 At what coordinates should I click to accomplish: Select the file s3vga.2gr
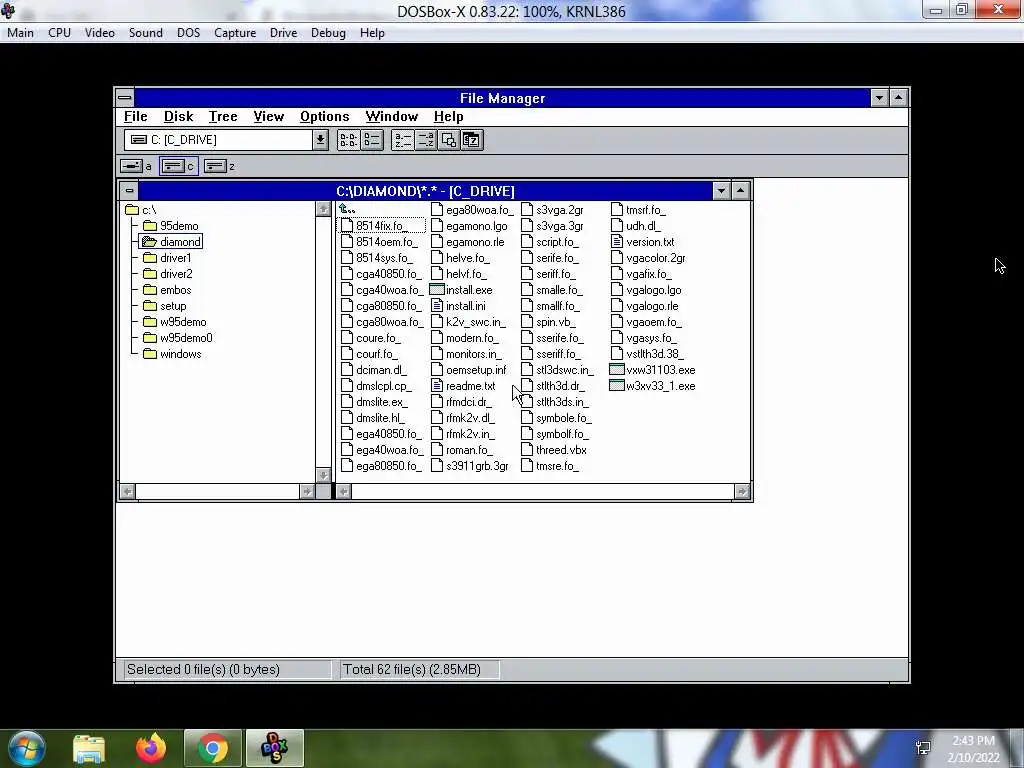[x=552, y=210]
